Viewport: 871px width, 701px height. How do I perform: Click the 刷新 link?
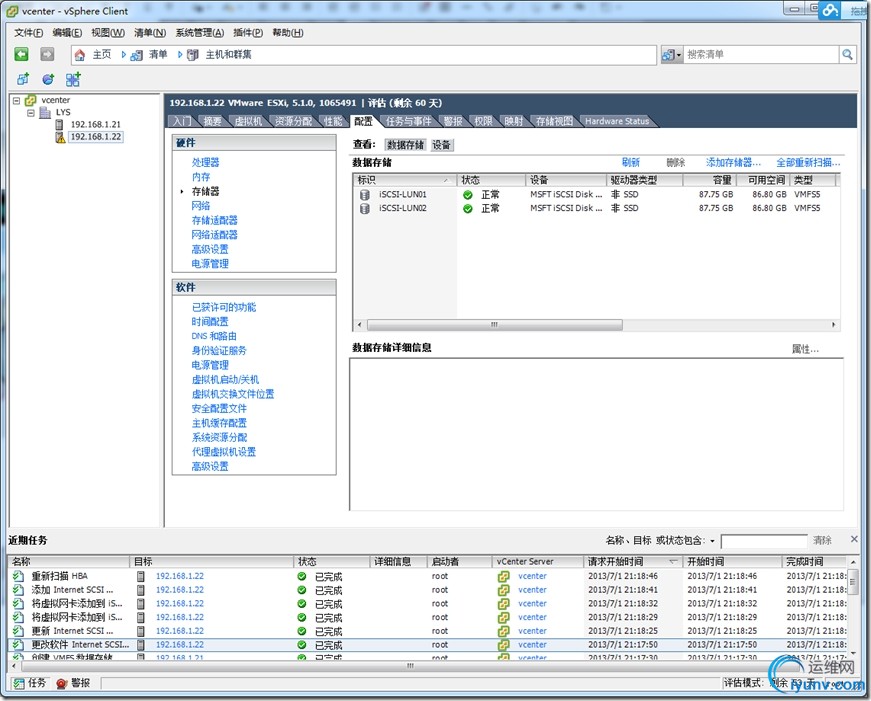pyautogui.click(x=630, y=162)
